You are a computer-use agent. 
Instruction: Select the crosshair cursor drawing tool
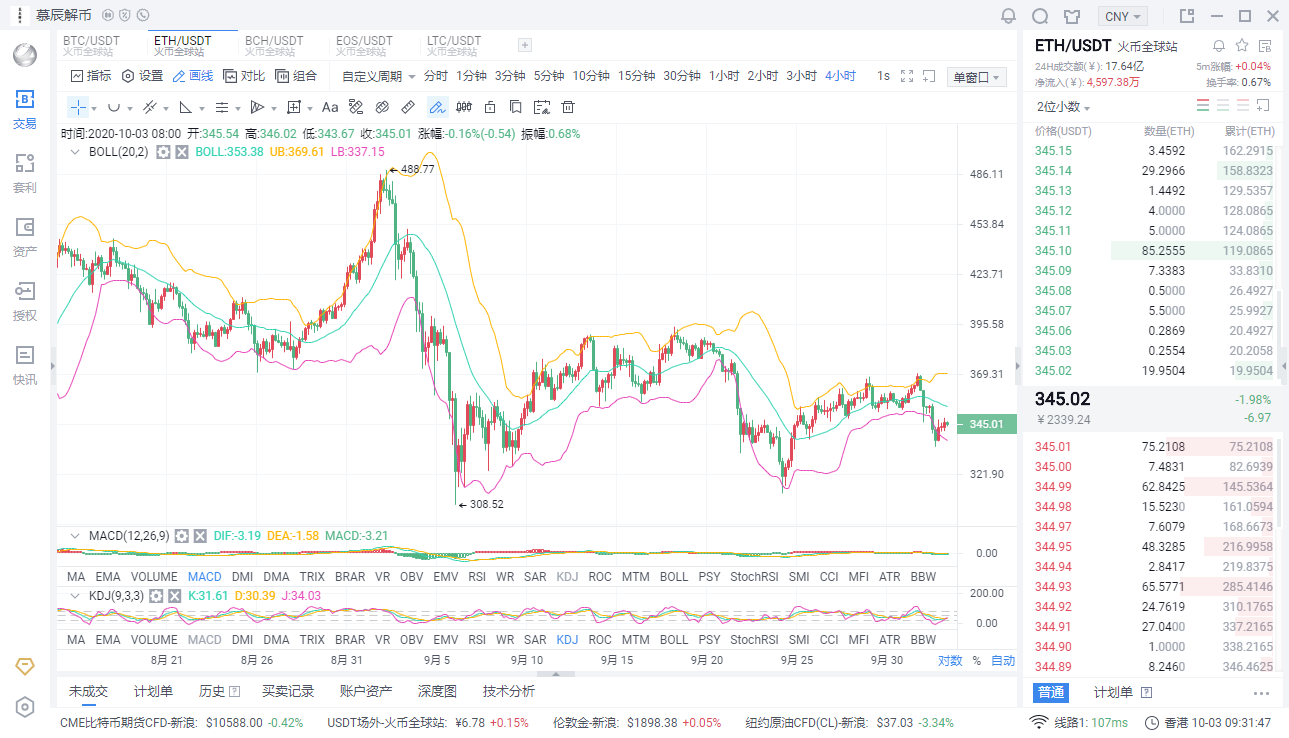pos(78,107)
